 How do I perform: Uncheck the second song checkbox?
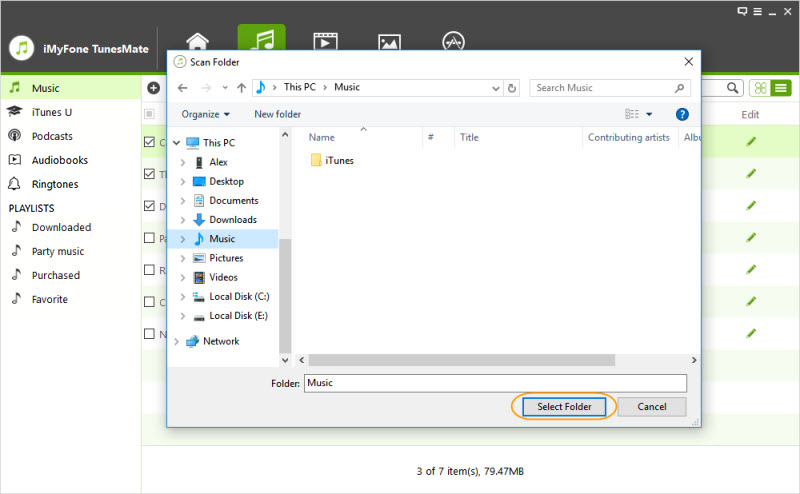click(x=149, y=174)
